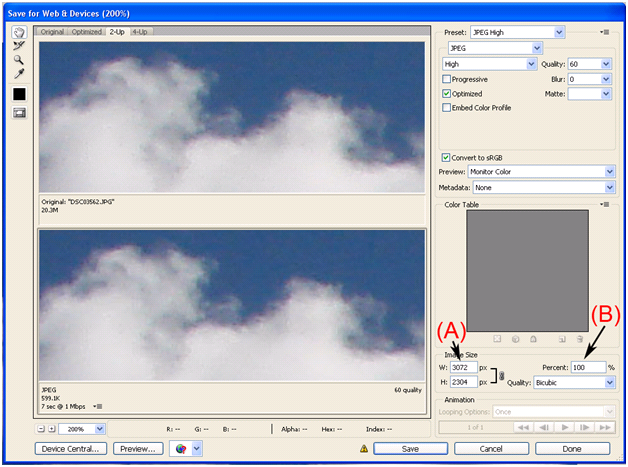
Task: Click the gray Color Table area
Action: tap(527, 271)
